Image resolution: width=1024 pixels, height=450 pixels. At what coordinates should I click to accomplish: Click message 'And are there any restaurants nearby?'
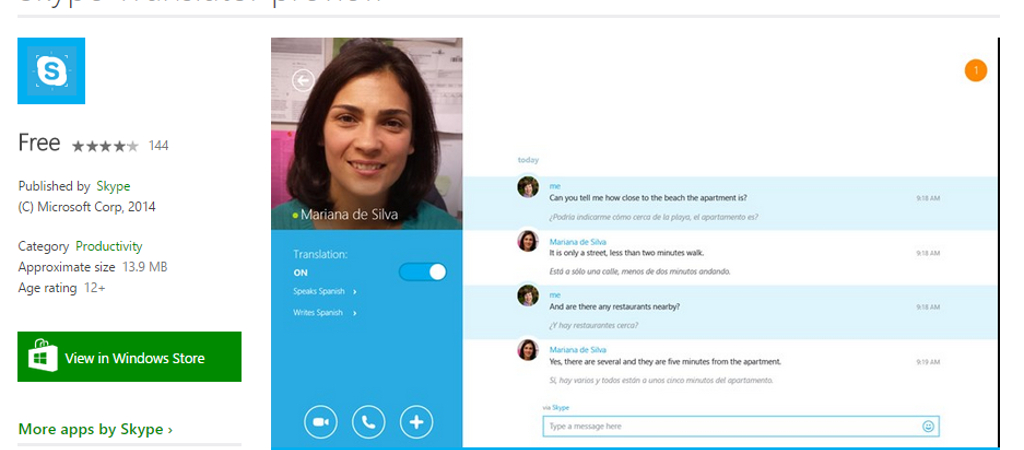pos(614,306)
